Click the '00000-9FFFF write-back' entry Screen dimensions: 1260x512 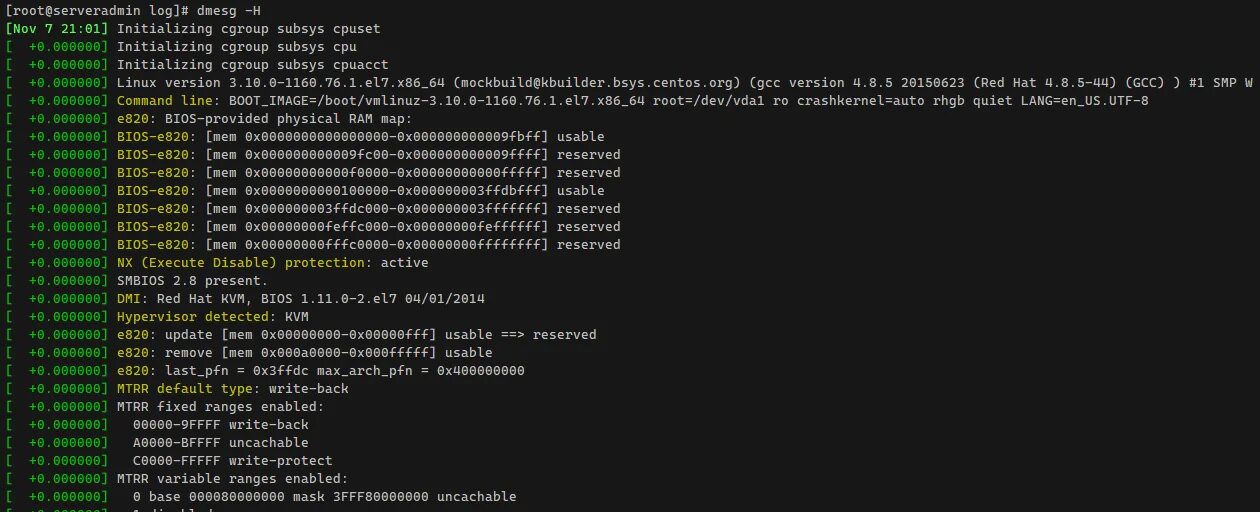220,424
